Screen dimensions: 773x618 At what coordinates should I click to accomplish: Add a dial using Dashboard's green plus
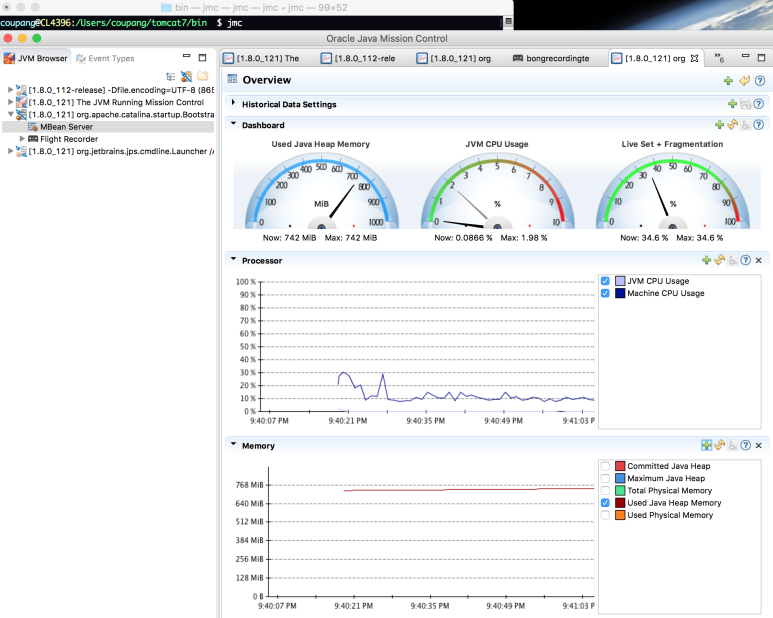pyautogui.click(x=719, y=125)
